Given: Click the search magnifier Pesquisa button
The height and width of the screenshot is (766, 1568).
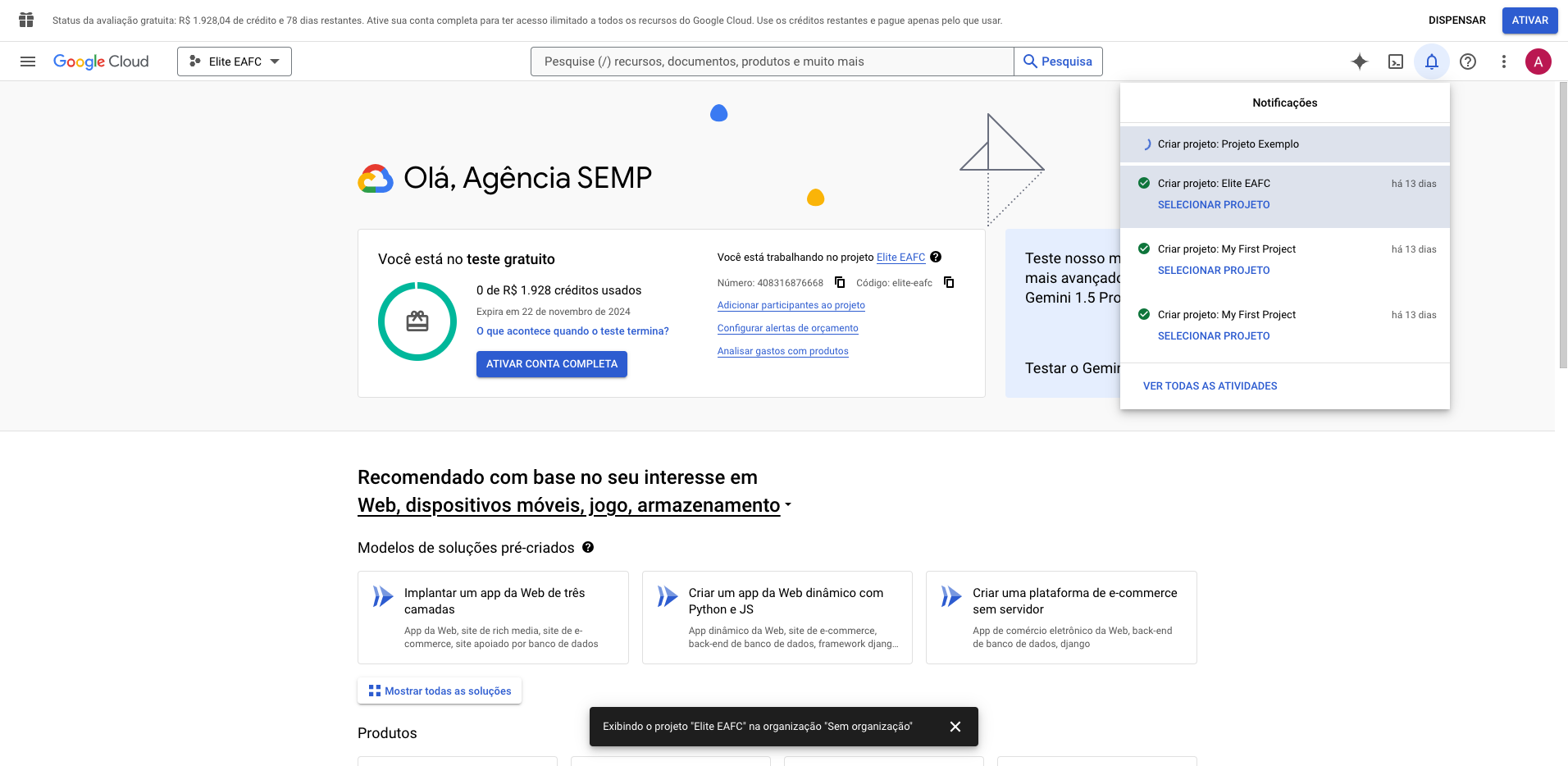Looking at the screenshot, I should pos(1058,62).
